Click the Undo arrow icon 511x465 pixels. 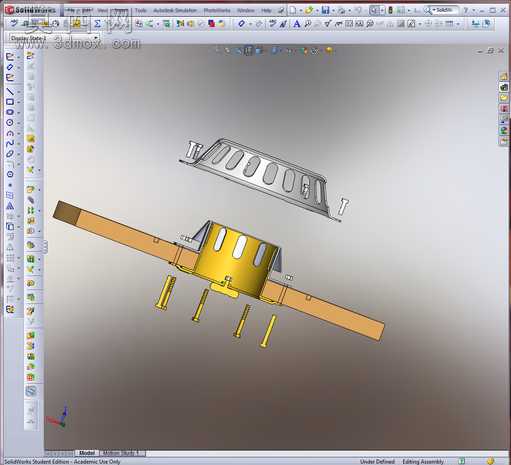[358, 10]
